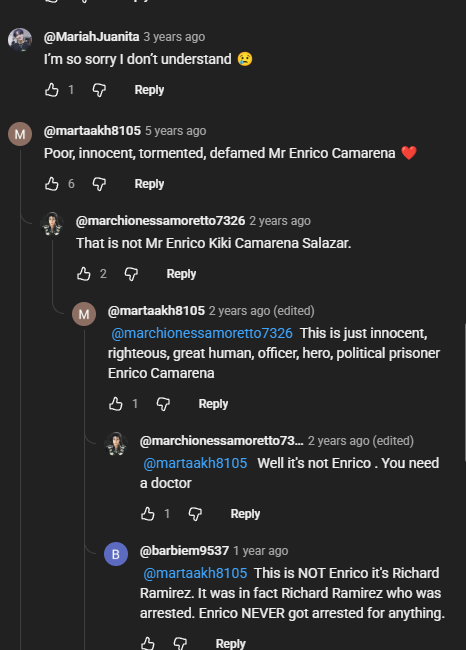Open the @marchionessamoretto7326 mention link

click(x=202, y=333)
